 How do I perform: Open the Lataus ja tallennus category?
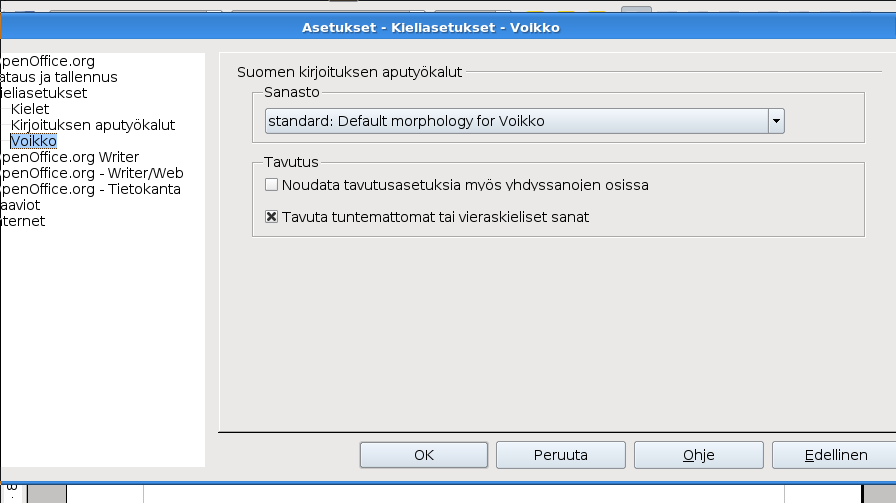point(59,77)
